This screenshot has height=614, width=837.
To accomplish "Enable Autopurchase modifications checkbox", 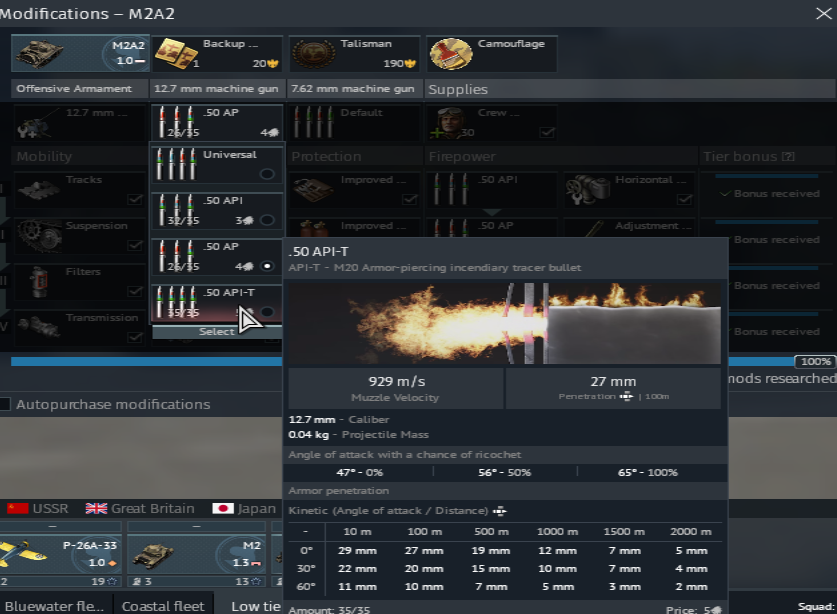I will [x=6, y=405].
